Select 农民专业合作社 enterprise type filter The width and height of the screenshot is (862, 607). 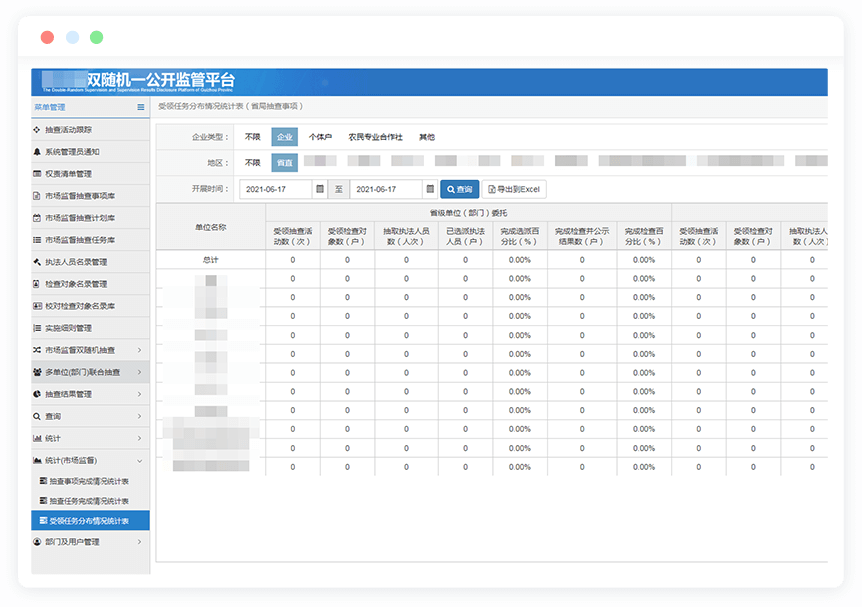pos(375,137)
